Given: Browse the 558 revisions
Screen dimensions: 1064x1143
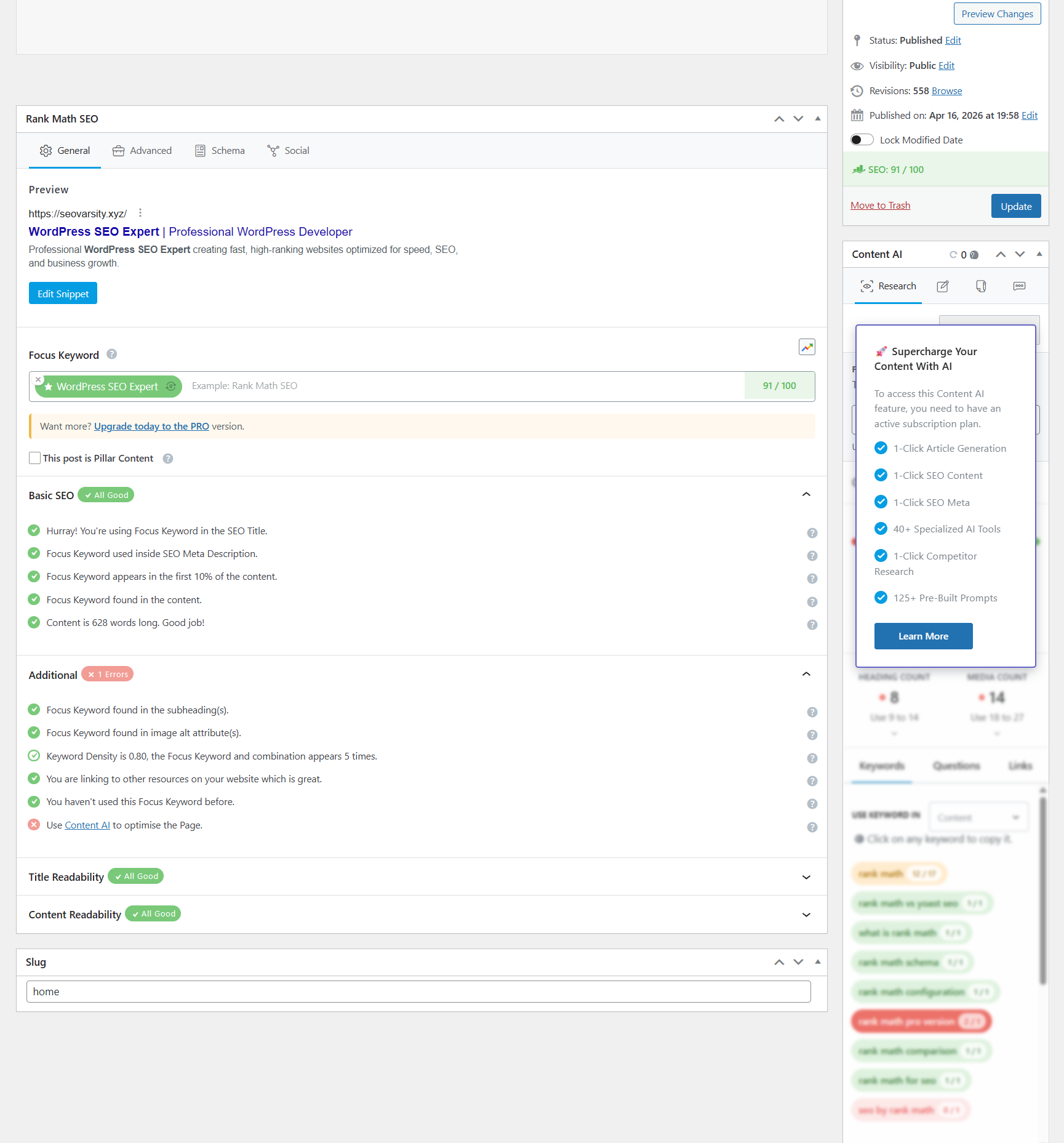Looking at the screenshot, I should point(946,91).
